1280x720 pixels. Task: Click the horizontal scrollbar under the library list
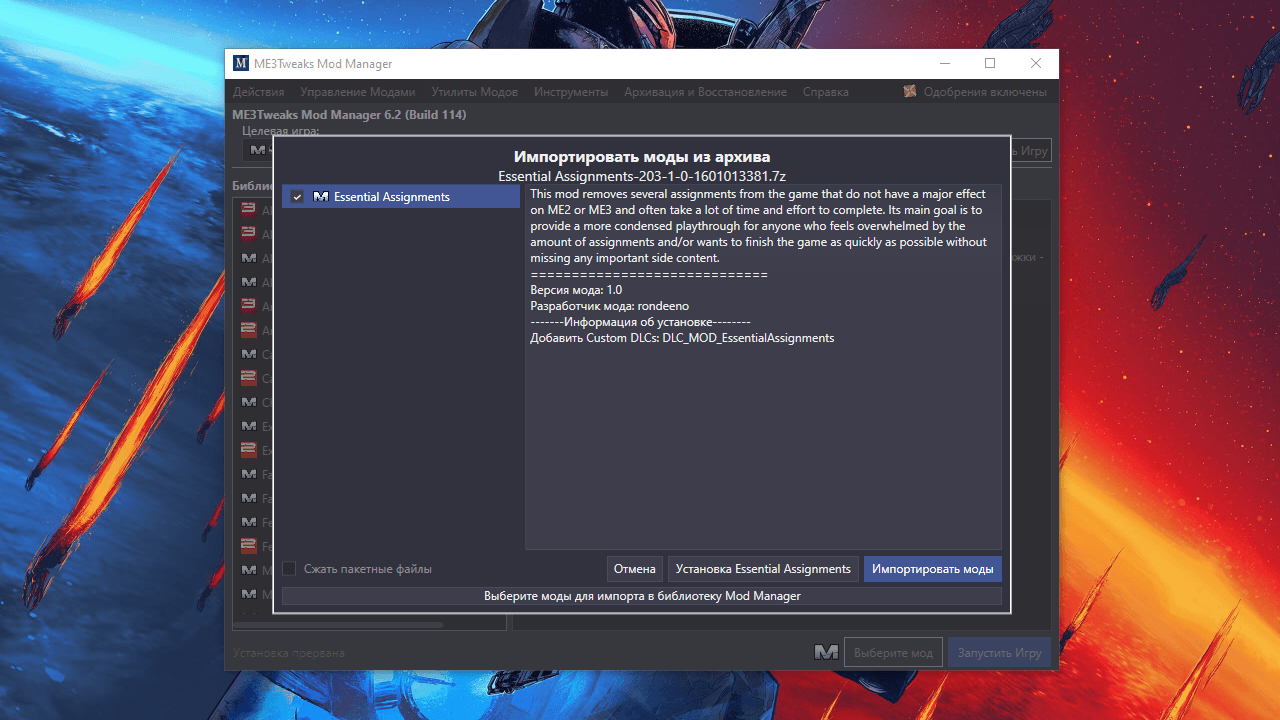(x=338, y=625)
